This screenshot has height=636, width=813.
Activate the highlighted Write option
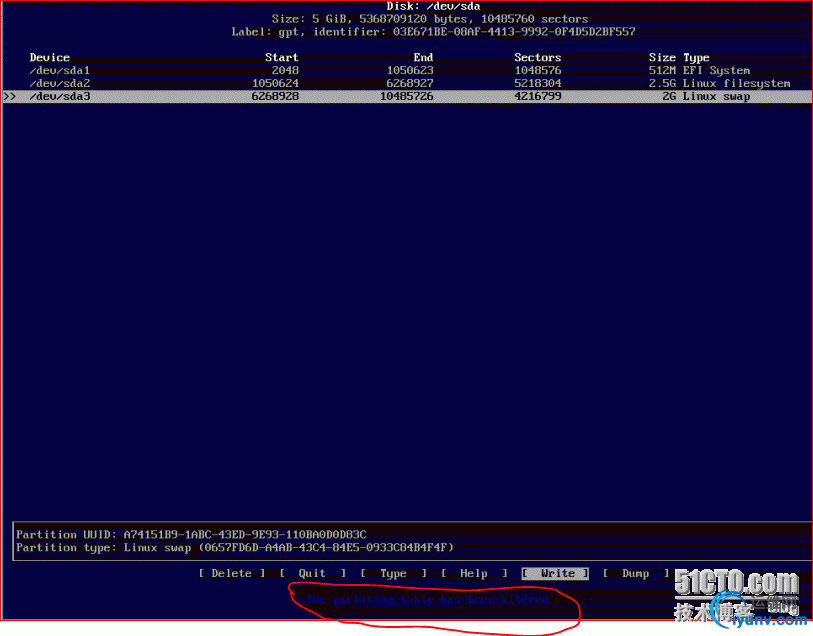555,573
